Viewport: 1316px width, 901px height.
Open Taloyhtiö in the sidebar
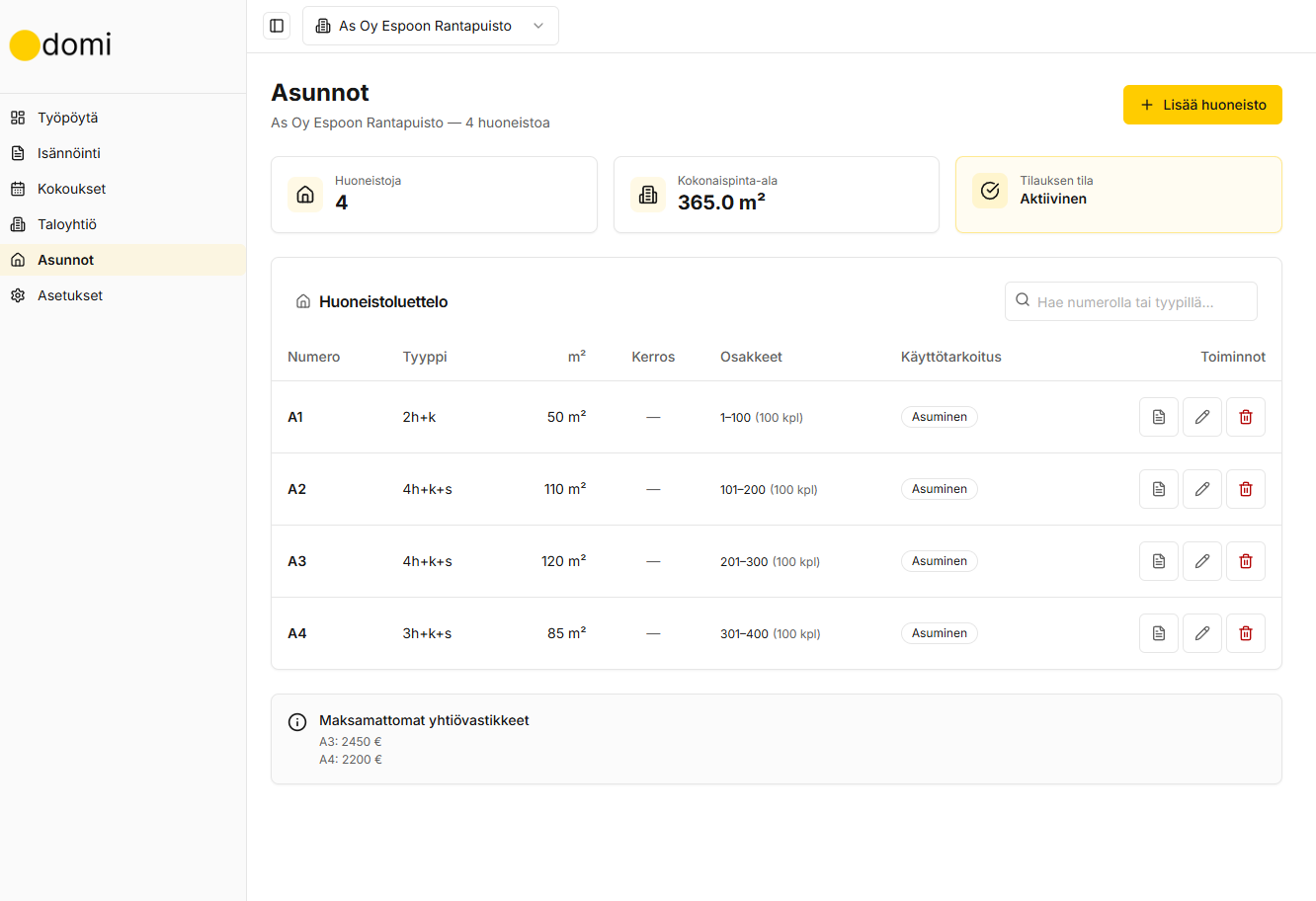[x=123, y=224]
